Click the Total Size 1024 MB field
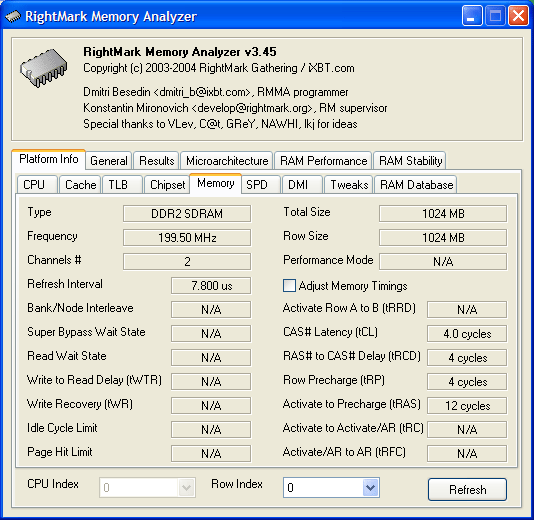The height and width of the screenshot is (520, 534). point(443,214)
